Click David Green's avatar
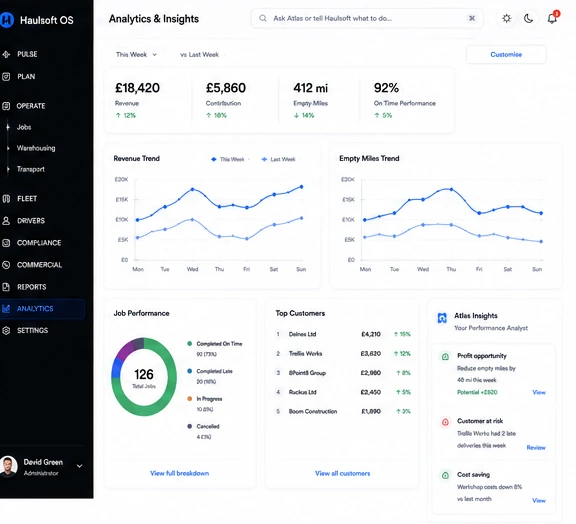Image resolution: width=576 pixels, height=524 pixels. [x=8, y=466]
